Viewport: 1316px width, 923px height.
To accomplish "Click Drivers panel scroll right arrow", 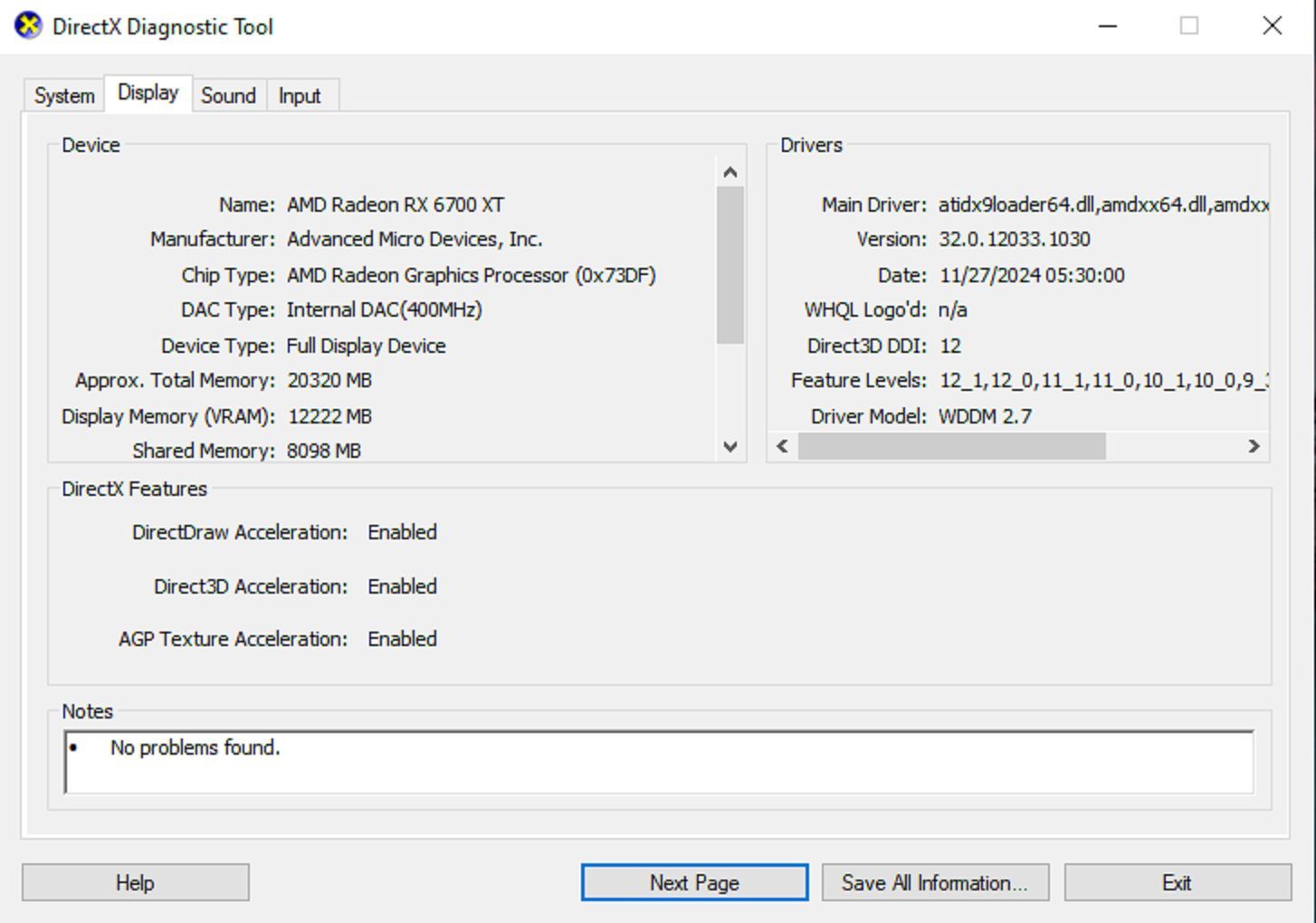I will click(x=1254, y=446).
